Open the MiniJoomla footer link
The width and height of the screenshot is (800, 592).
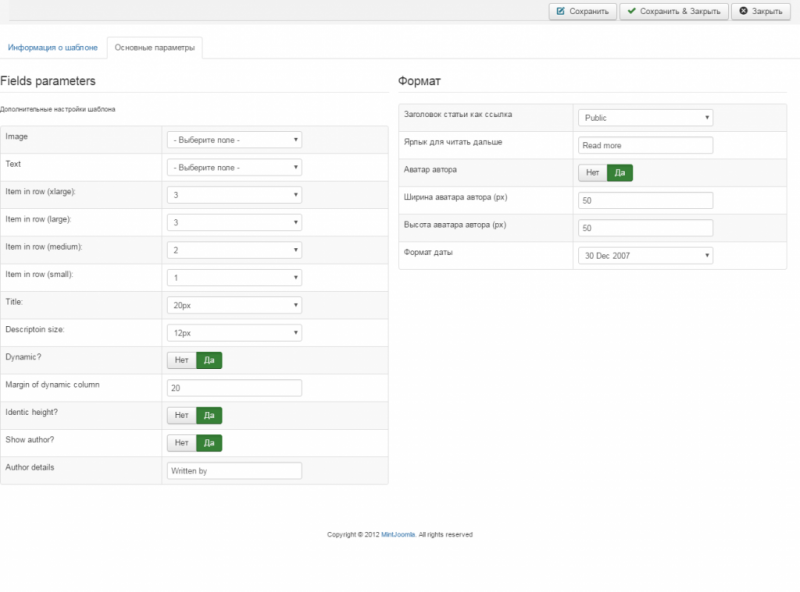pyautogui.click(x=397, y=535)
